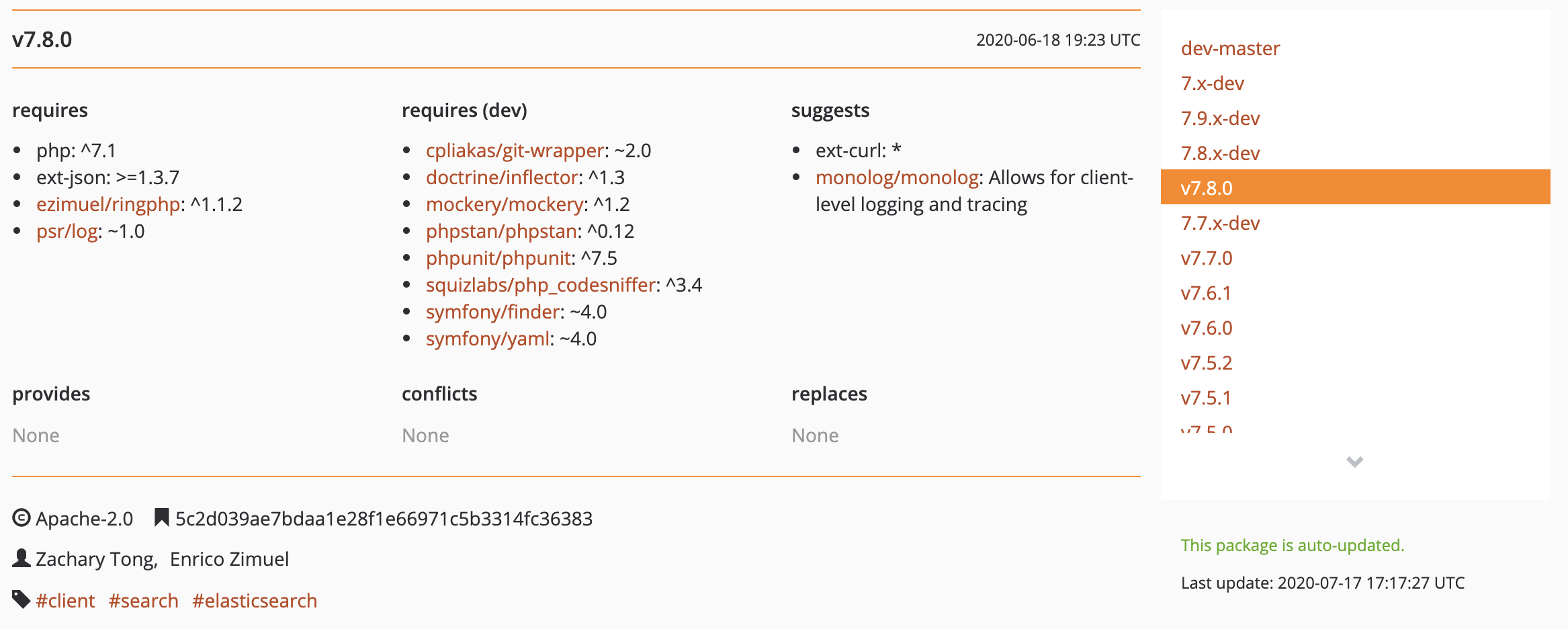Select the #elasticsearch tag
1568x629 pixels.
pos(255,600)
